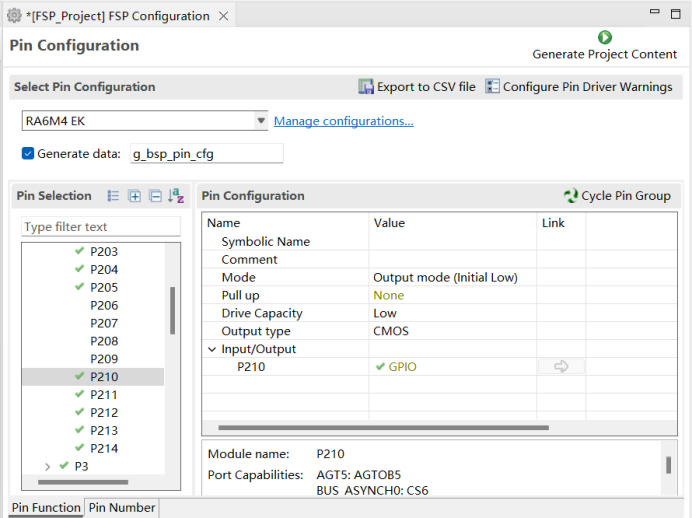Expand all pins with plus icon

pos(134,195)
